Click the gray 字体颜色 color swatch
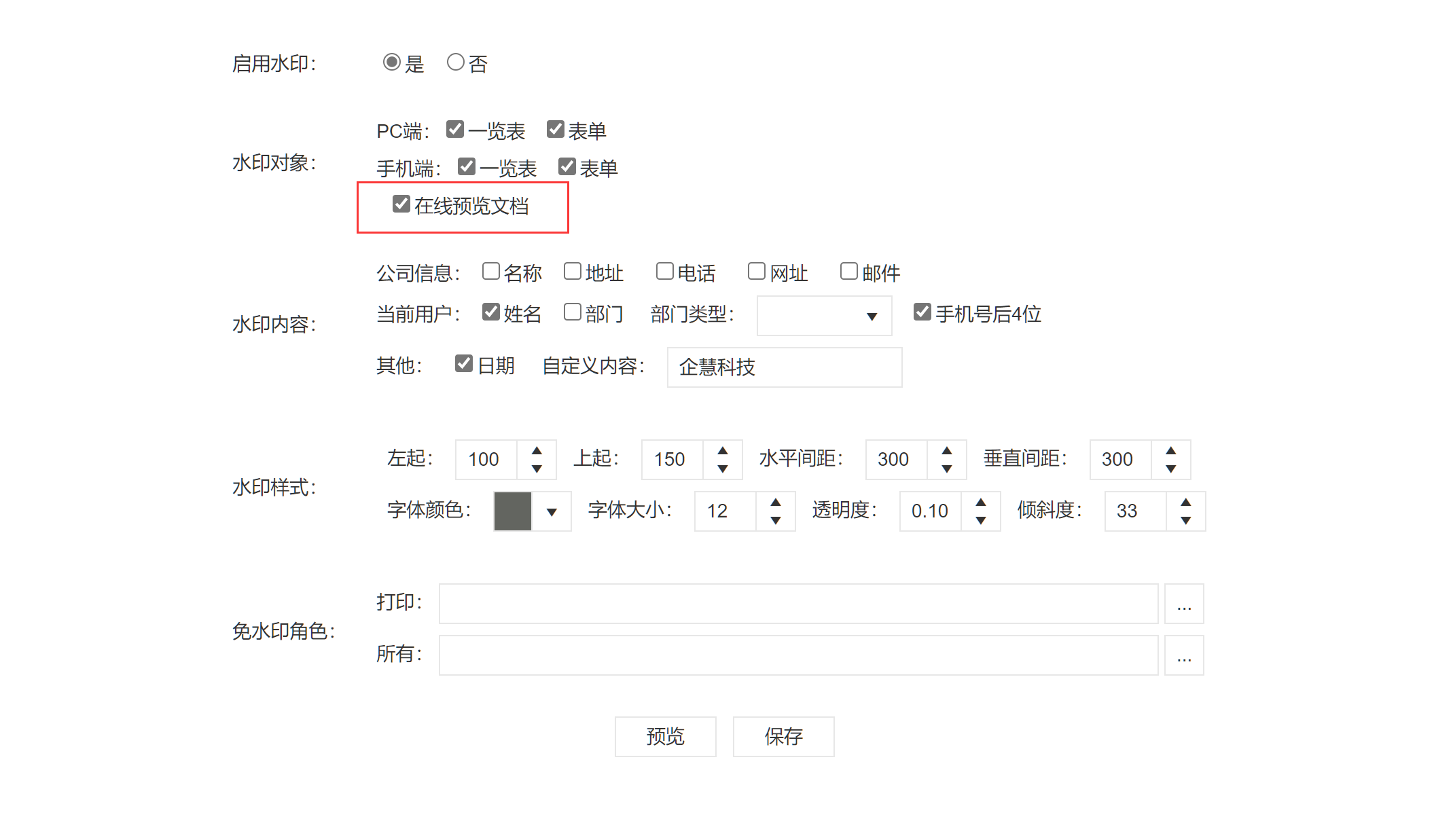1453x840 pixels. tap(513, 511)
